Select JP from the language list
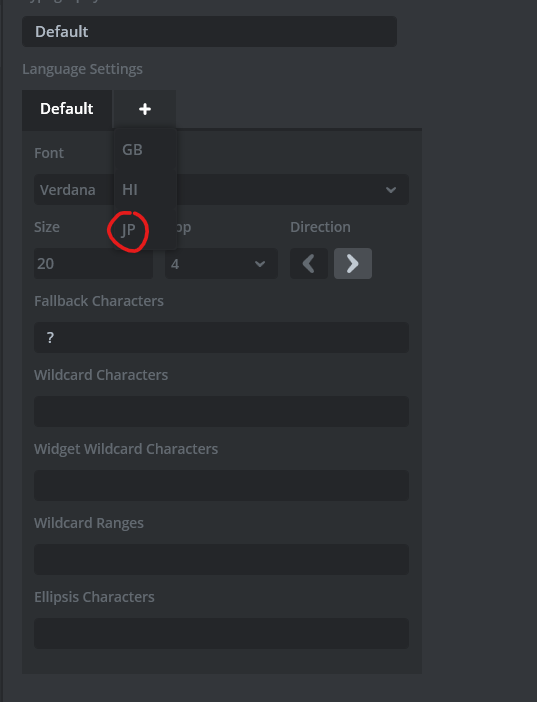This screenshot has height=702, width=537. (x=129, y=230)
